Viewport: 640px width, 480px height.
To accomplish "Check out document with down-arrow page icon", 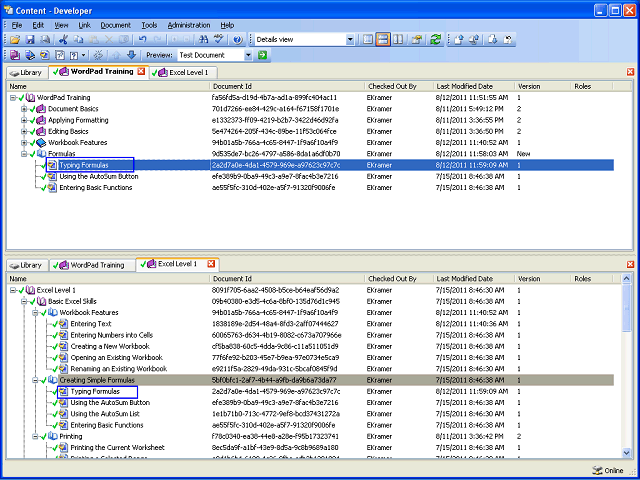I will click(x=493, y=40).
